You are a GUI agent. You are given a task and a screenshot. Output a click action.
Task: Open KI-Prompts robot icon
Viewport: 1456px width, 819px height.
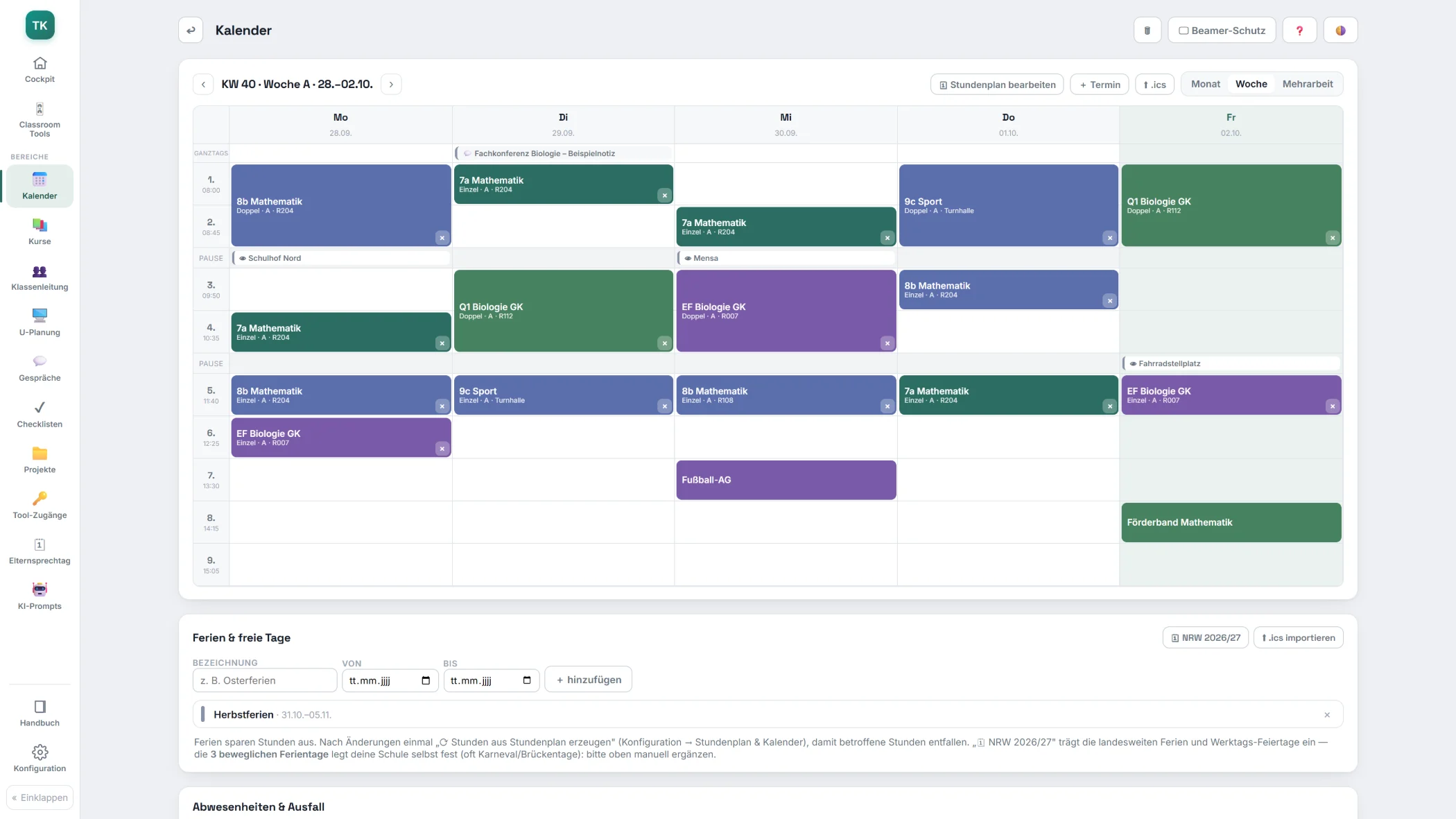pos(40,589)
